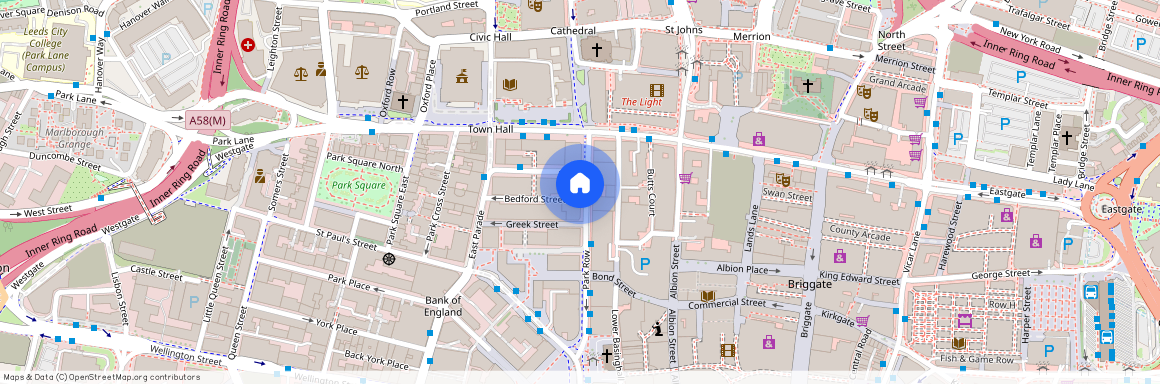Select the church cross icon on Oxford Row

point(402,101)
